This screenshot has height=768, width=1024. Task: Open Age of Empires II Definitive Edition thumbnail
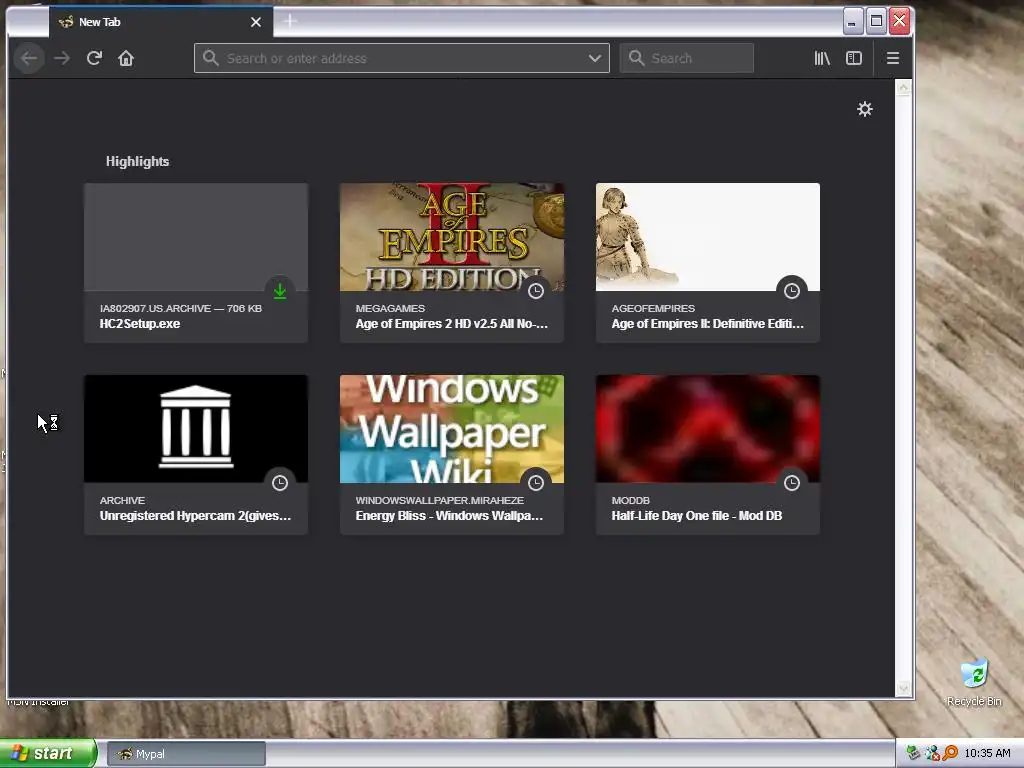tap(708, 237)
